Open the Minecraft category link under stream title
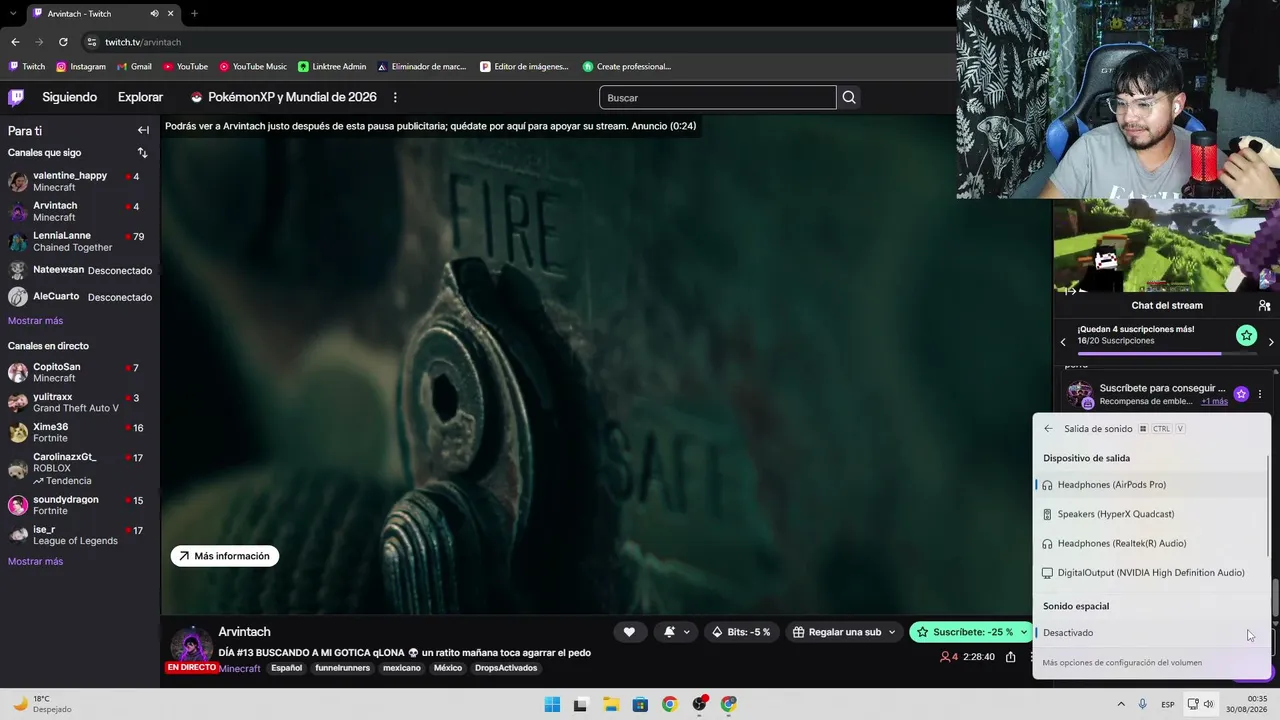Viewport: 1280px width, 720px height. click(240, 669)
